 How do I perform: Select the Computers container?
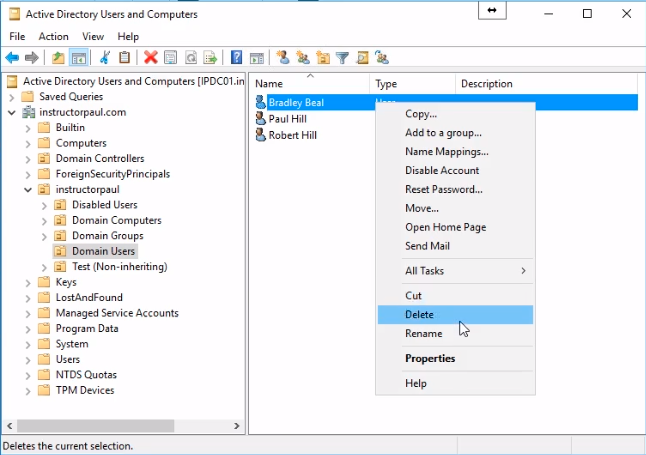[x=81, y=143]
